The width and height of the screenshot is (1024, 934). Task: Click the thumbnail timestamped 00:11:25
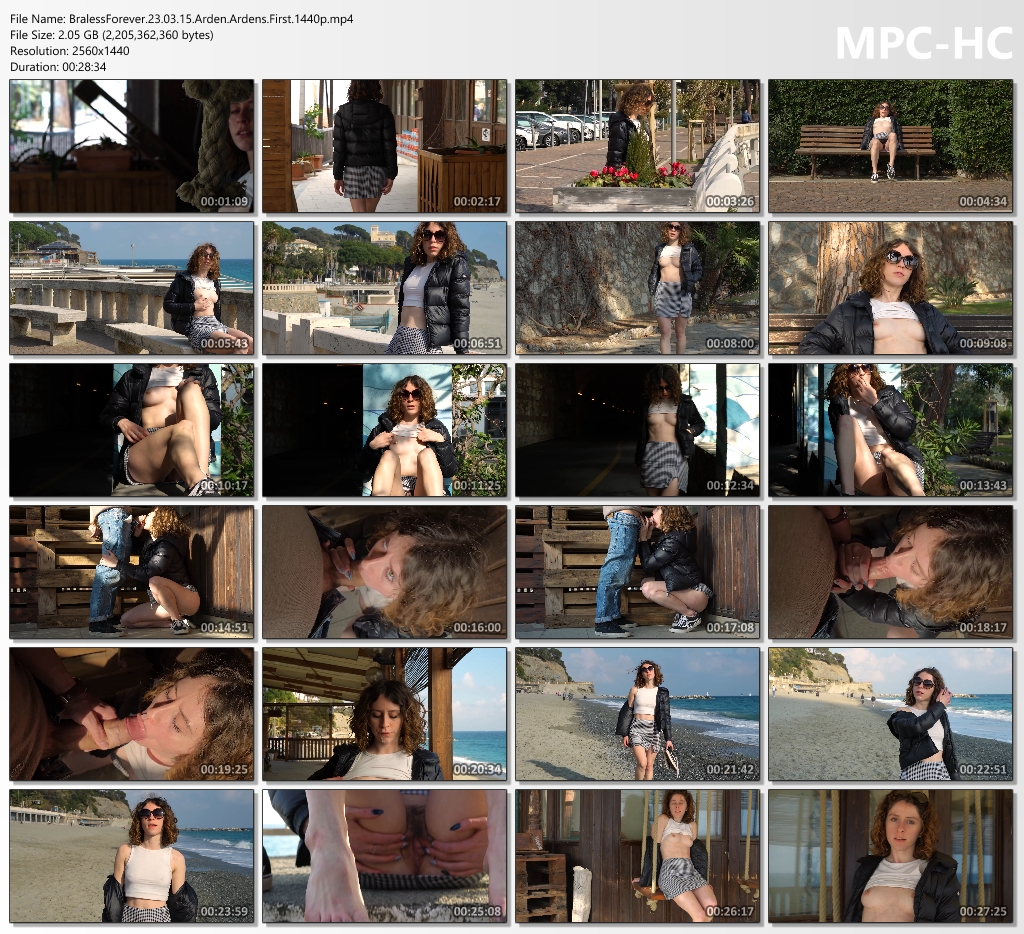(x=385, y=430)
